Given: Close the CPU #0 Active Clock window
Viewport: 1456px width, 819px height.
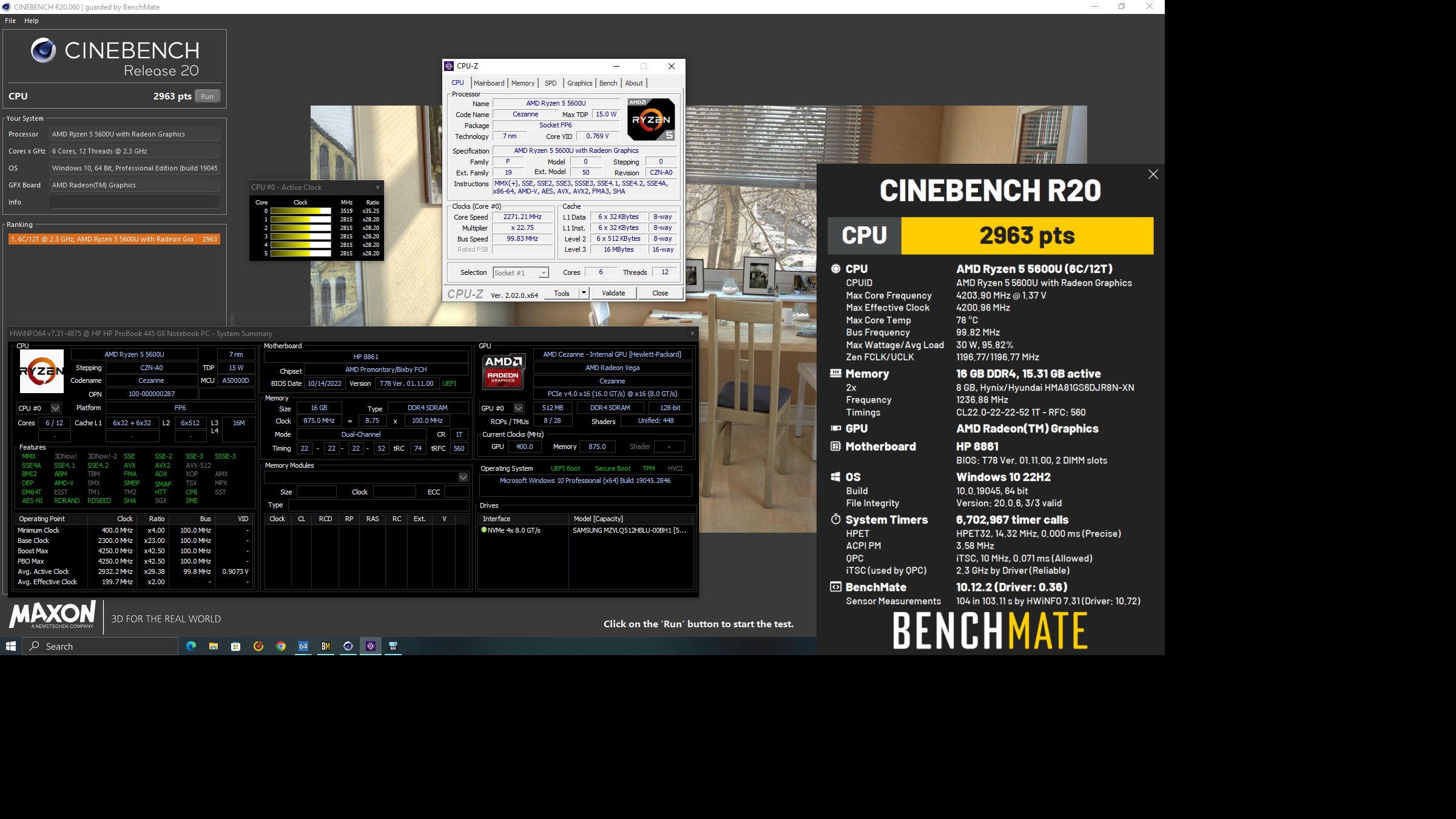Looking at the screenshot, I should click(x=377, y=187).
